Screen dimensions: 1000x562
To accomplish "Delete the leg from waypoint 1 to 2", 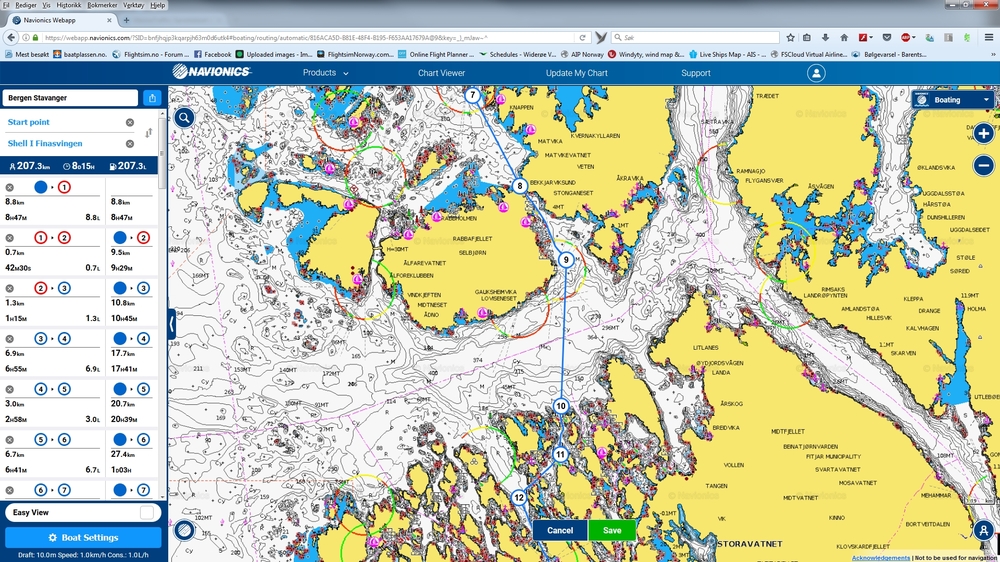I will click(10, 238).
